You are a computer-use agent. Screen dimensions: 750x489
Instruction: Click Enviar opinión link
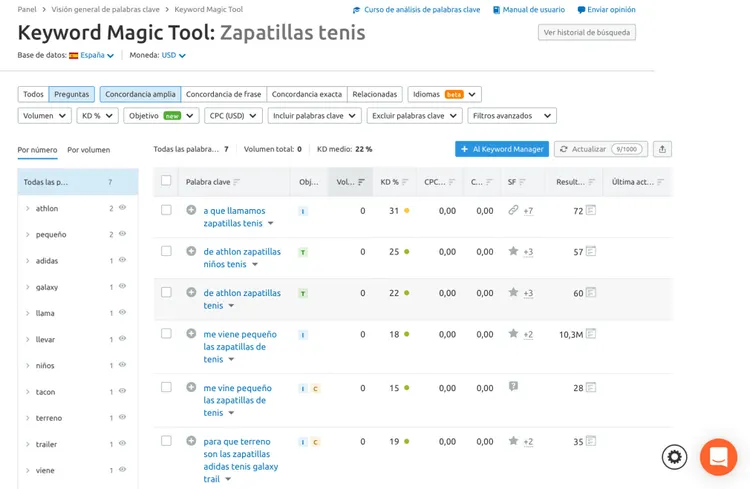[x=607, y=10]
